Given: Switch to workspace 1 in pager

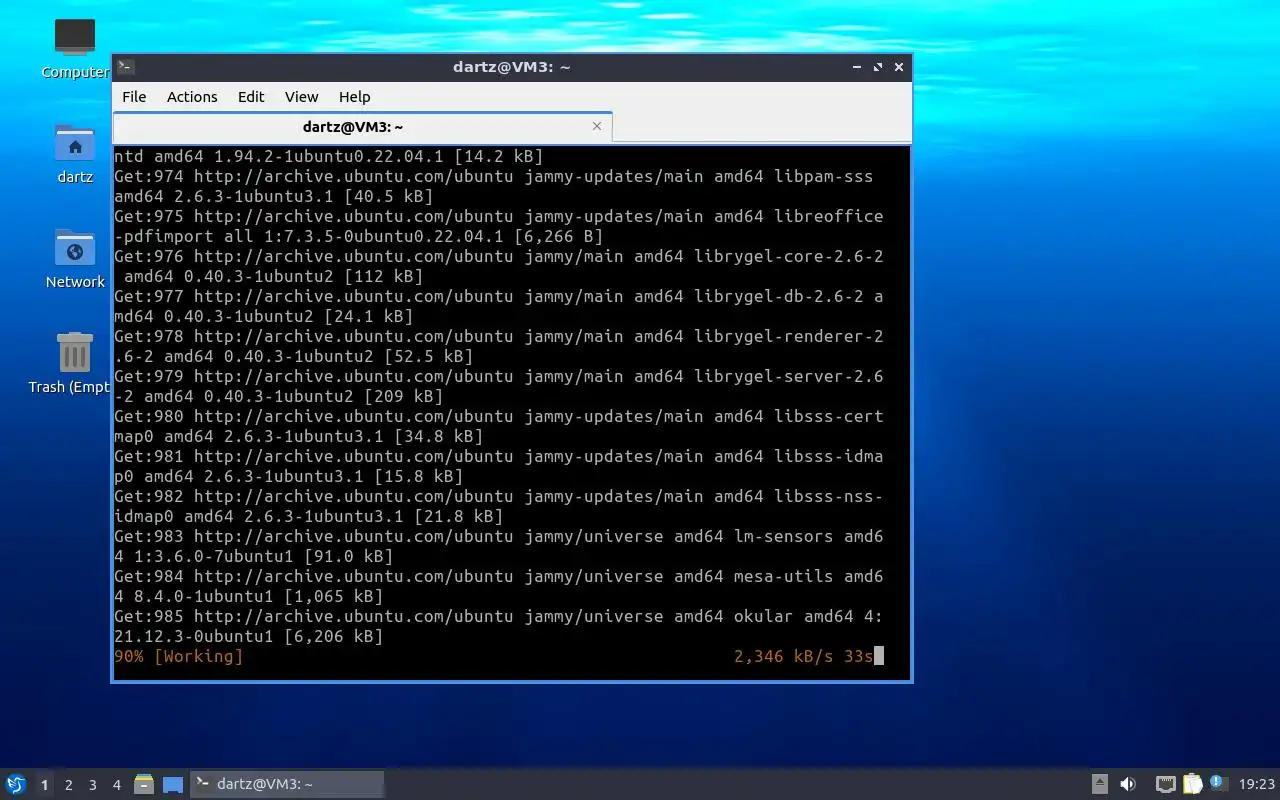Looking at the screenshot, I should pyautogui.click(x=44, y=785).
